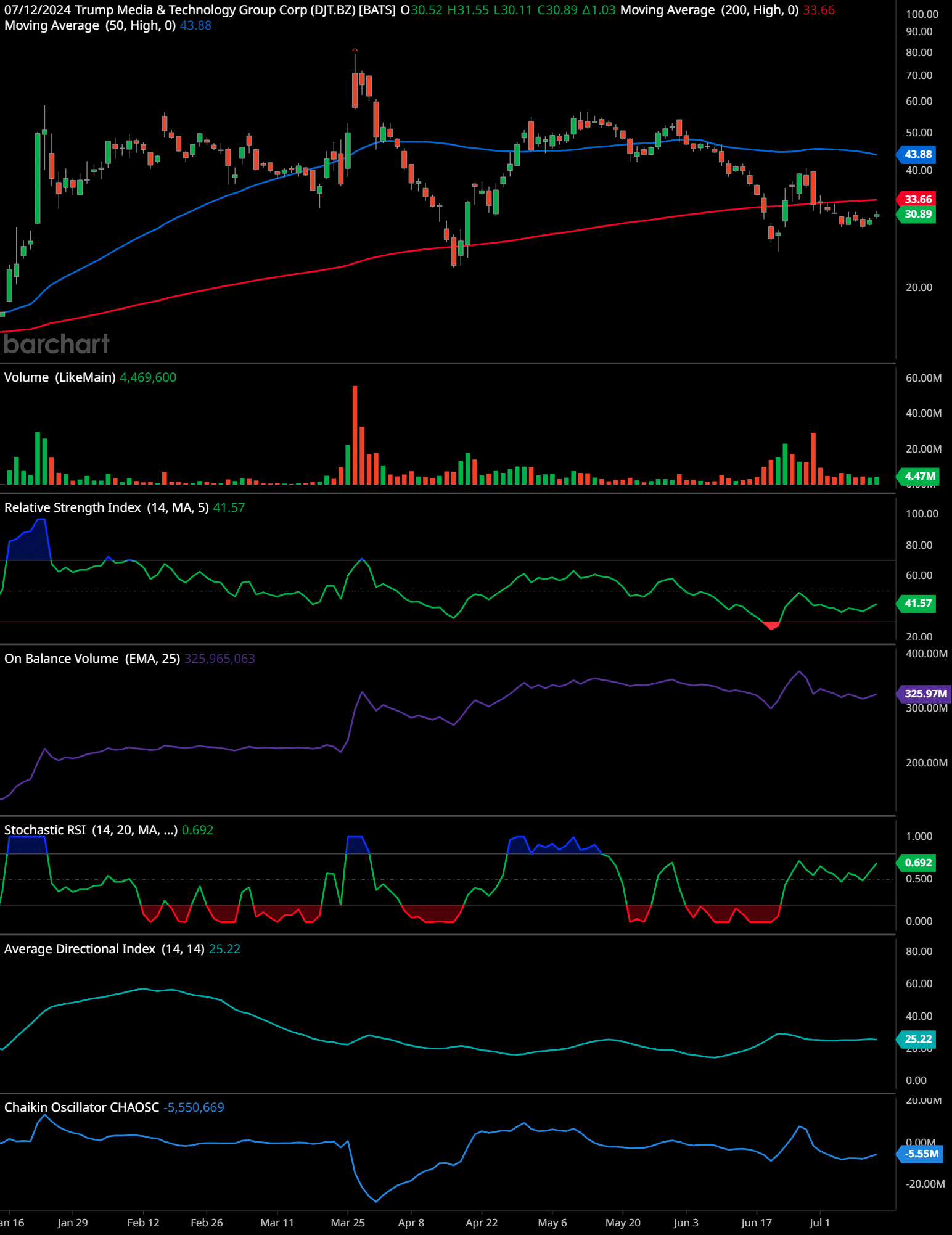Click the green 0.692 Stochastic RSI marker
The height and width of the screenshot is (1235, 952).
[x=917, y=863]
